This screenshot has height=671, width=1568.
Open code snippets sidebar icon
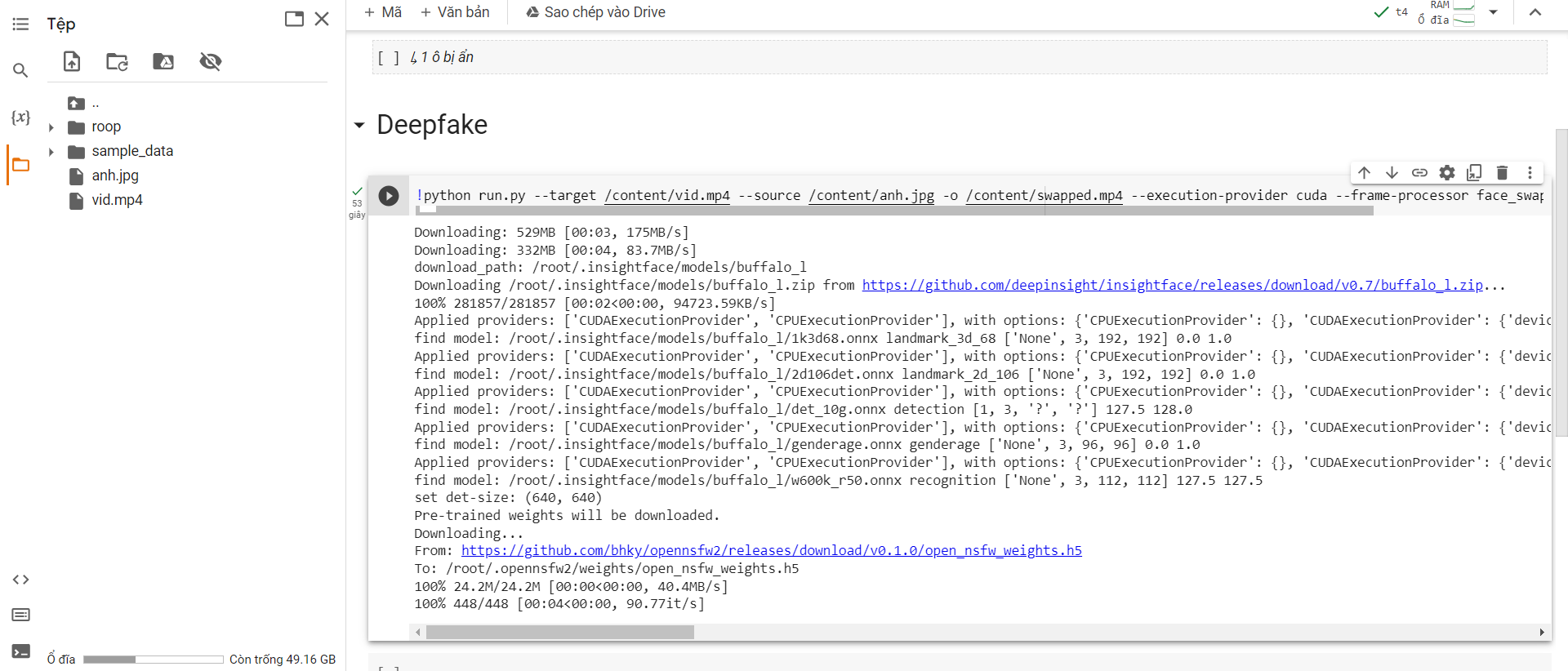click(20, 580)
